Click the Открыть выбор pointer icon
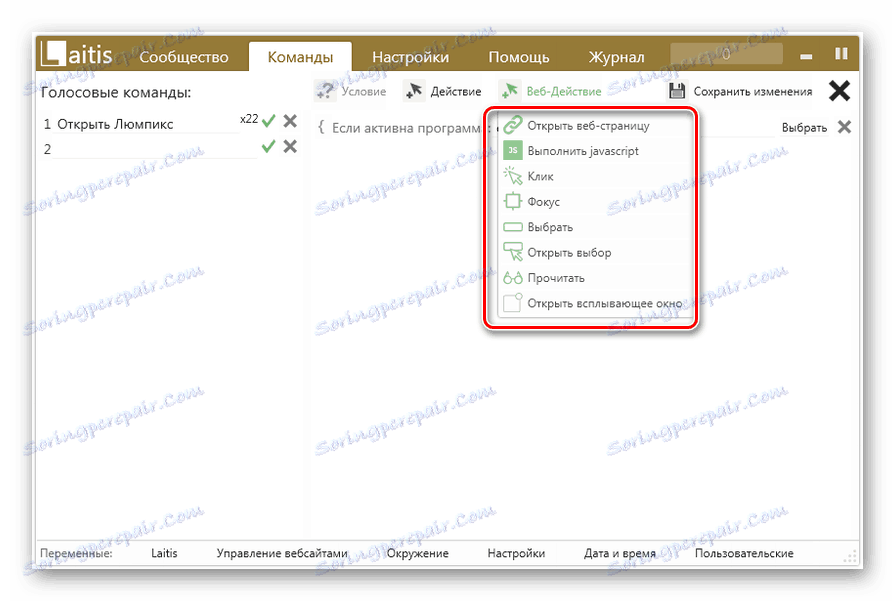 point(513,252)
